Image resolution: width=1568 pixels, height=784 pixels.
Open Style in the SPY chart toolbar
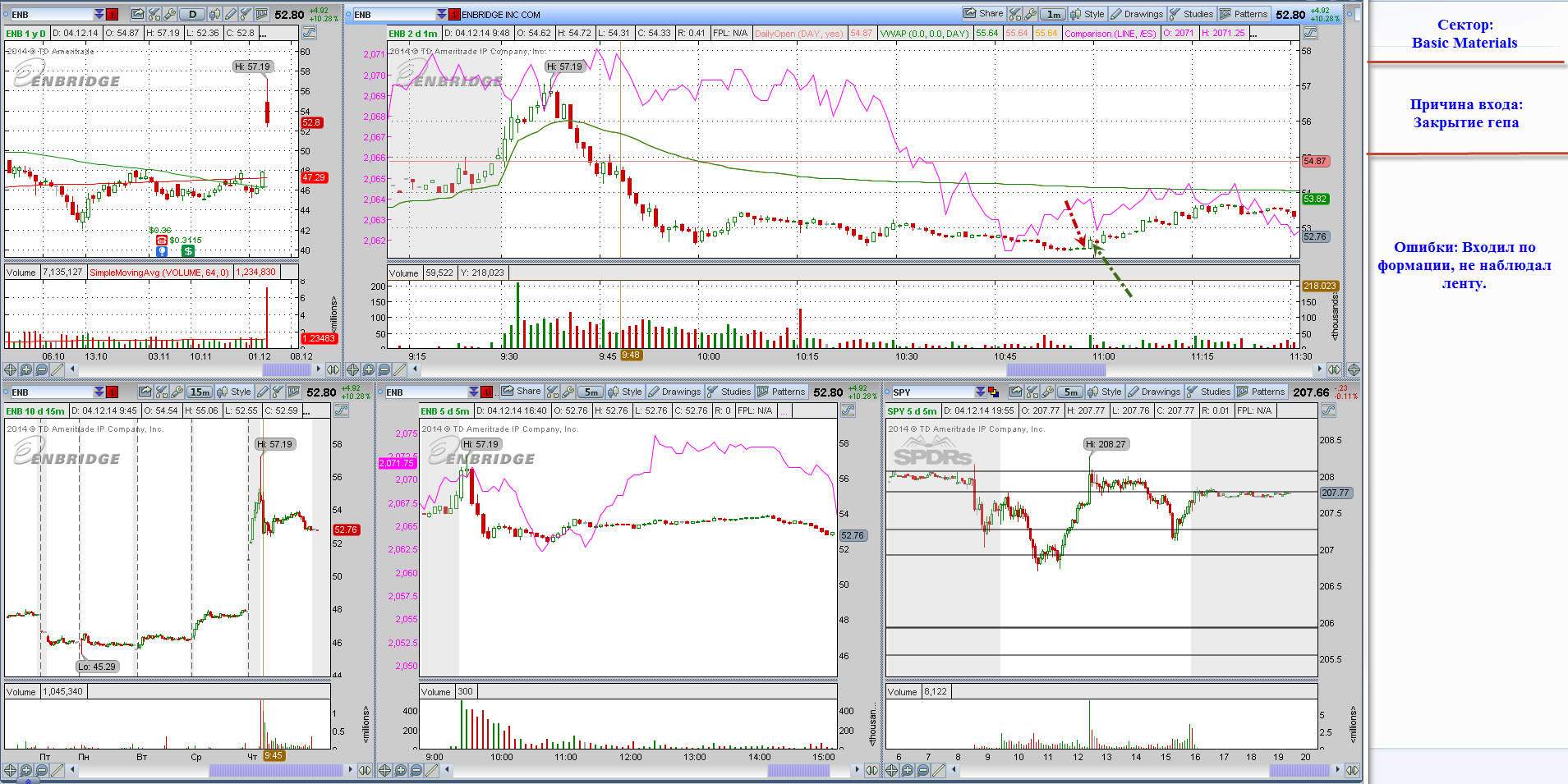point(1105,392)
